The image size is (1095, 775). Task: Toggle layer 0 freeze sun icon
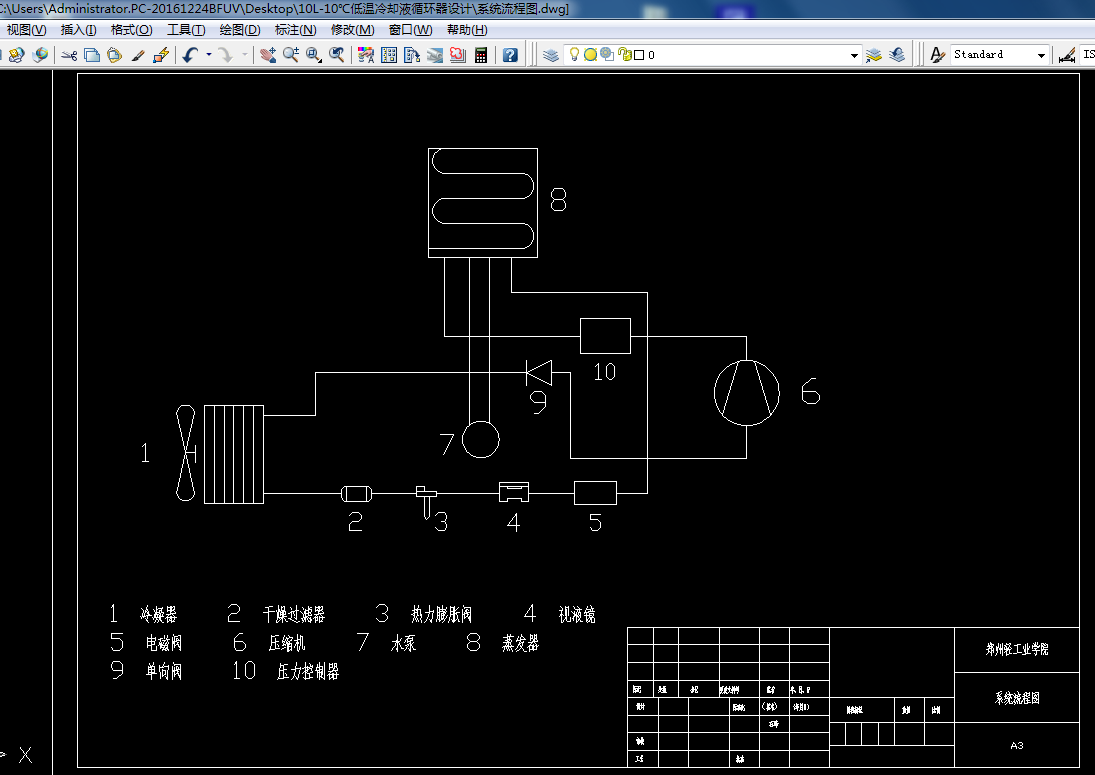(x=590, y=54)
